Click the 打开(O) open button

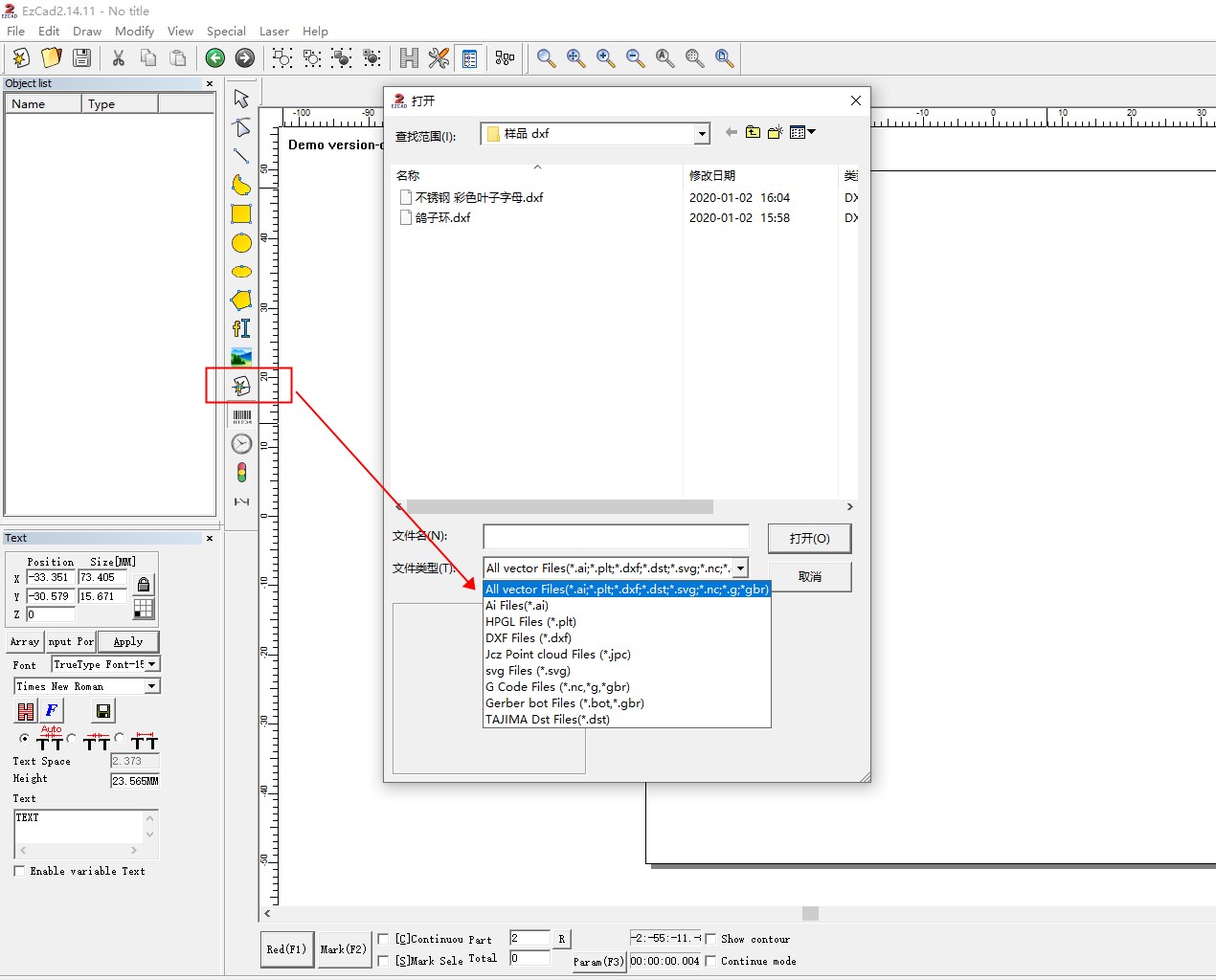[x=809, y=538]
